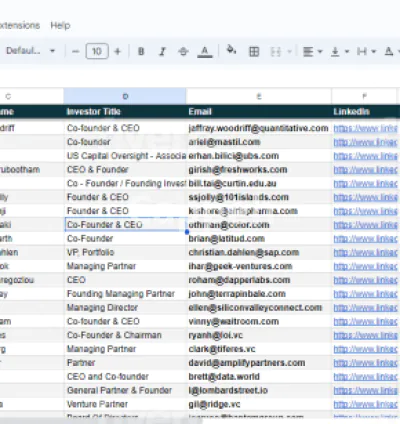Click the horizontal align icon

(308, 51)
